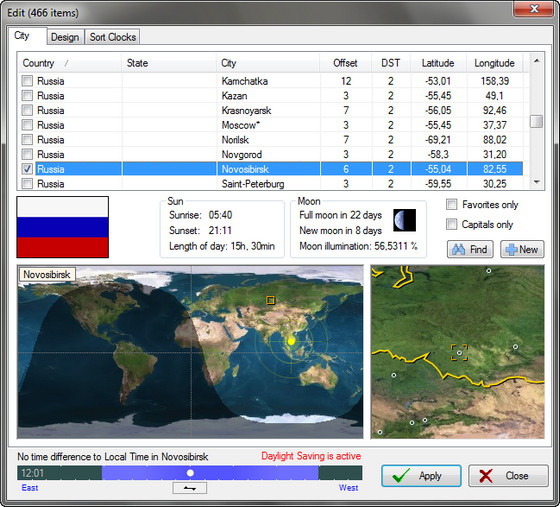This screenshot has width=560, height=507.
Task: Click the Russian flag image
Action: coord(62,227)
